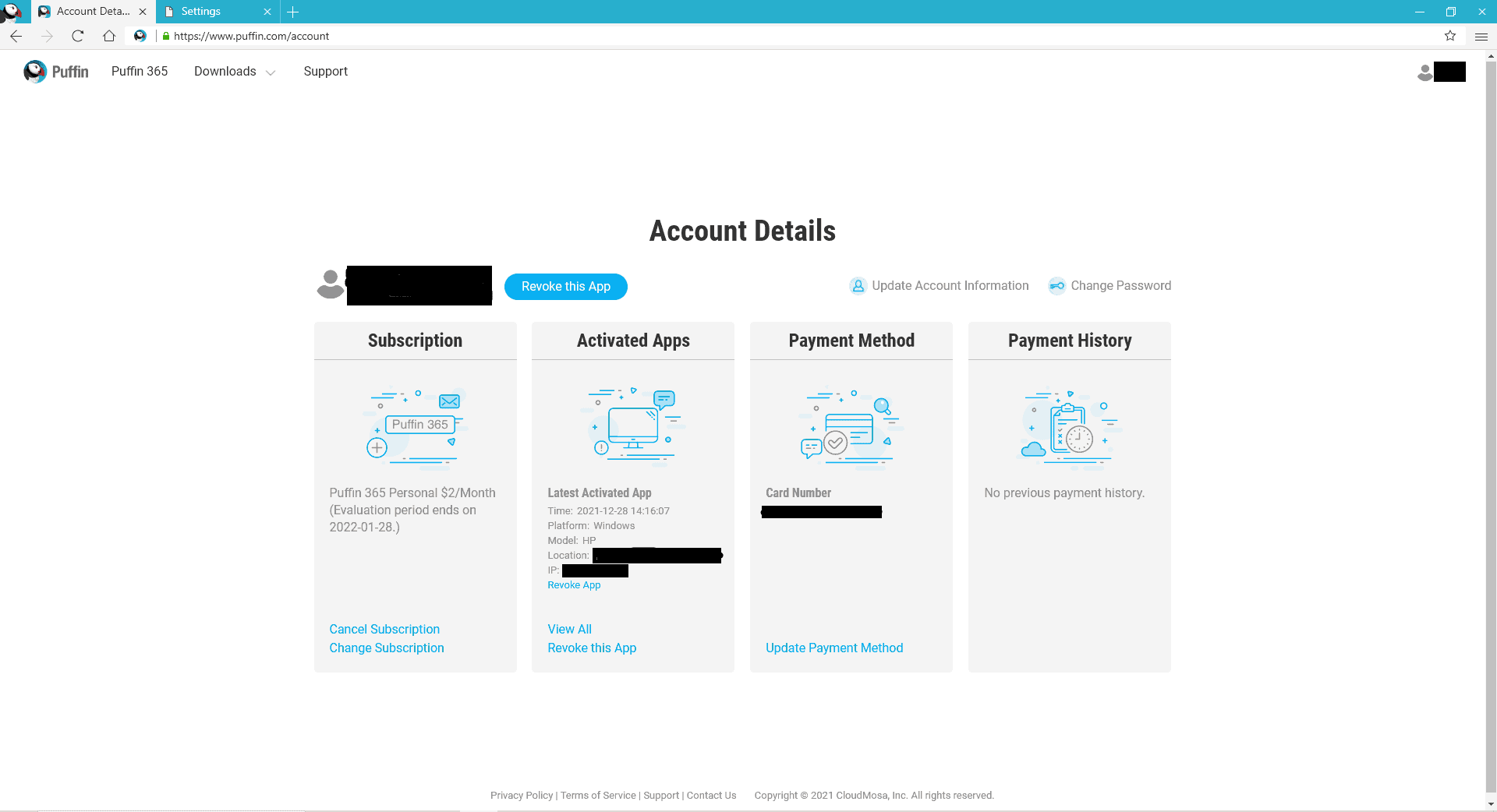Open the Puffin 365 menu item
This screenshot has height=812, width=1497.
(140, 71)
